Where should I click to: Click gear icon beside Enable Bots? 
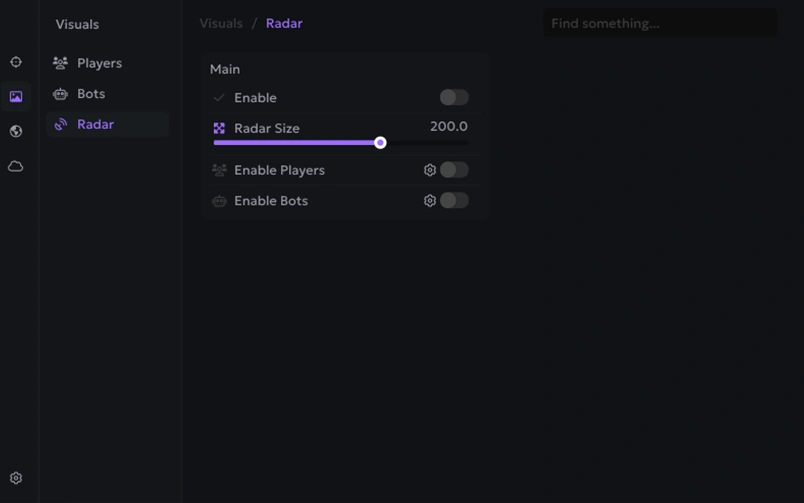click(430, 201)
